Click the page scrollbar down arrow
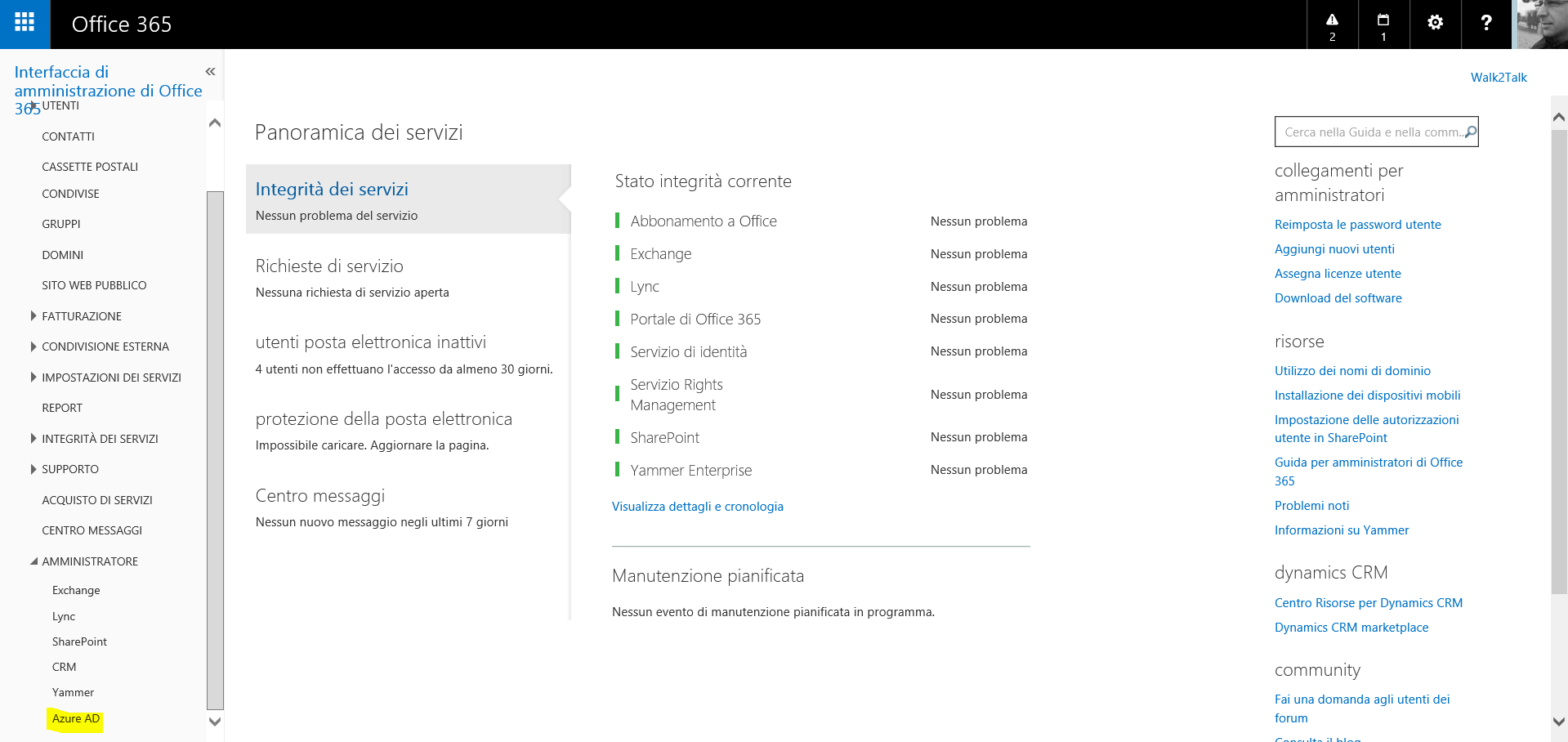 click(1559, 722)
